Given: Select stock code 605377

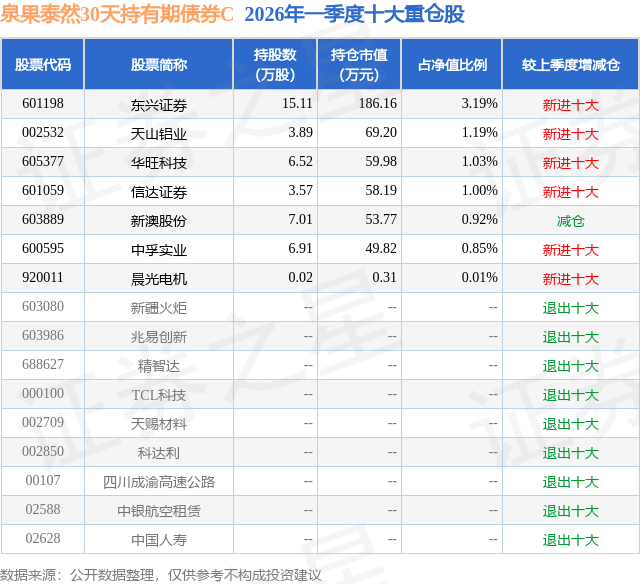Looking at the screenshot, I should tap(43, 161).
